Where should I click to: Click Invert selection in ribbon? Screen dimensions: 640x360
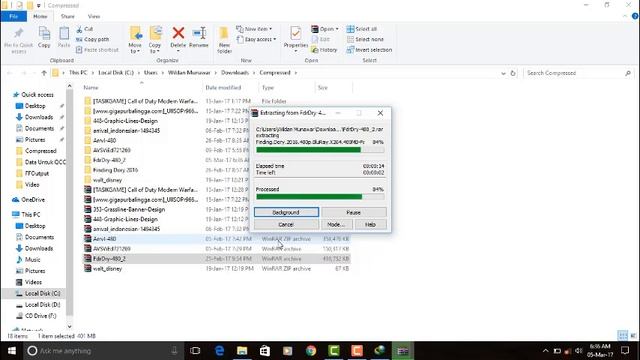click(369, 49)
